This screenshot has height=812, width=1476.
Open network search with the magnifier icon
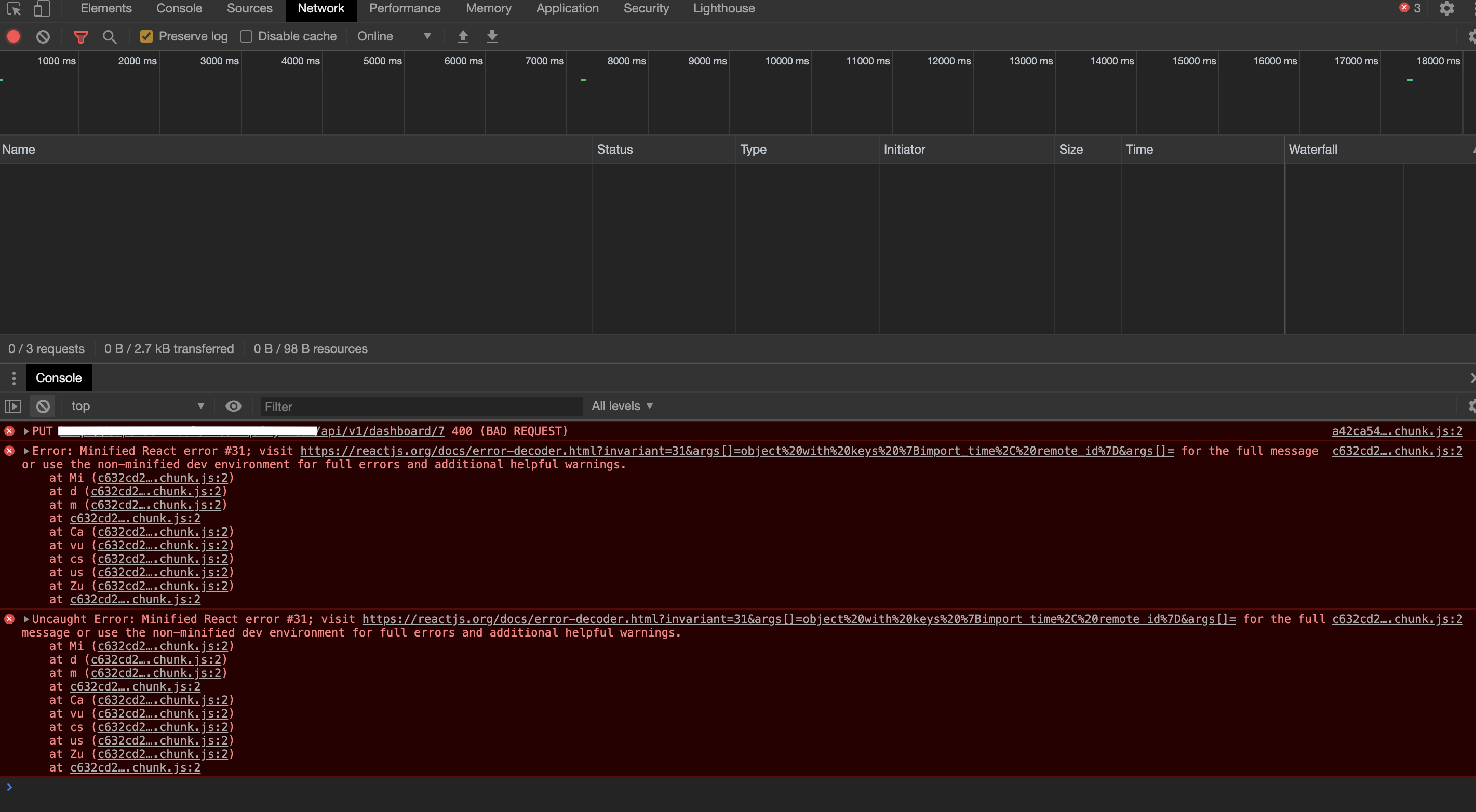[x=110, y=37]
